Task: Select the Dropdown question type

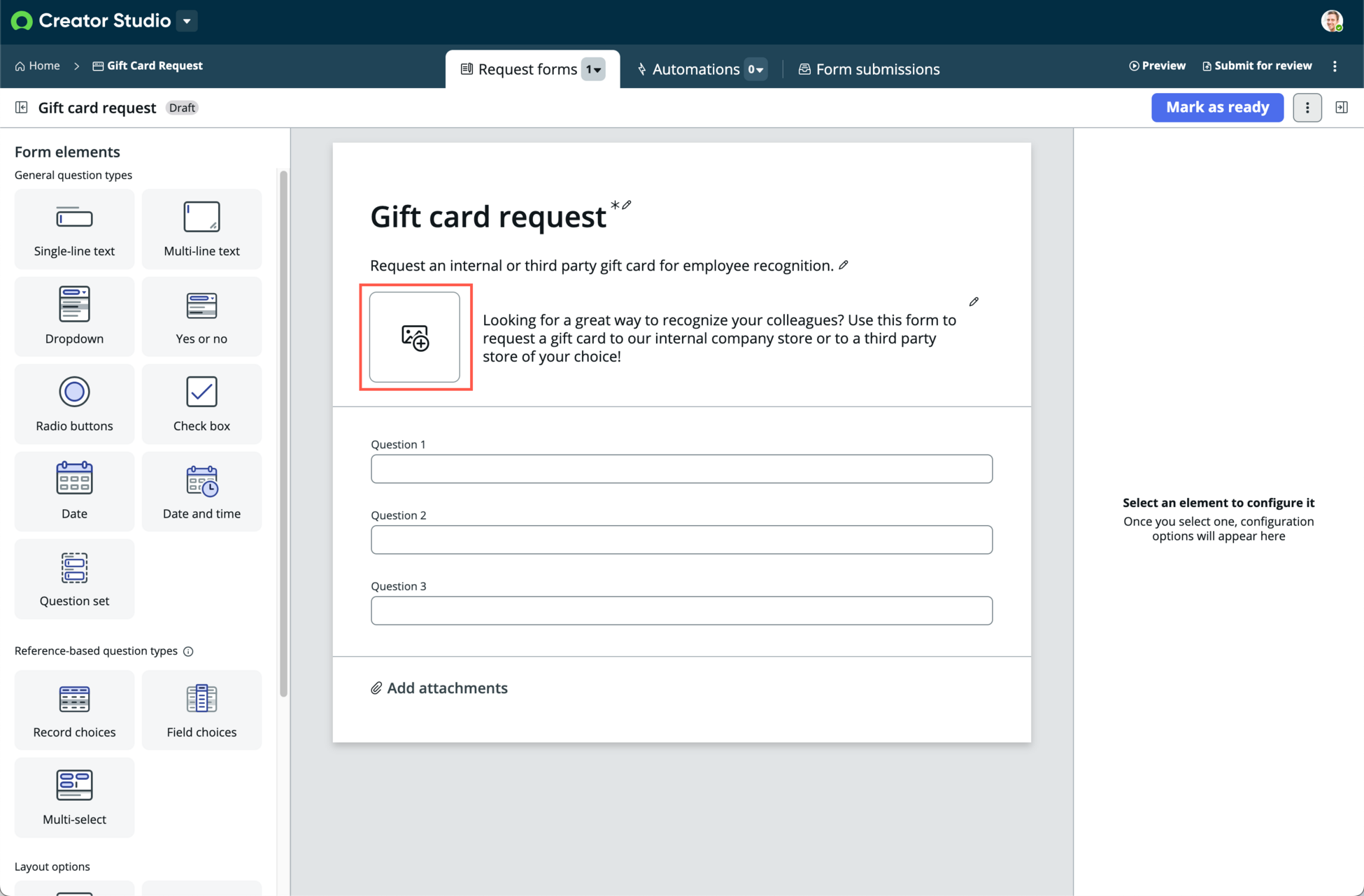Action: pyautogui.click(x=74, y=316)
